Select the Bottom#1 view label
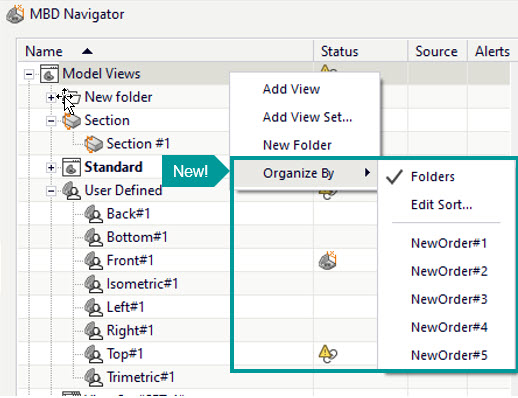Image resolution: width=518 pixels, height=398 pixels. click(x=137, y=237)
